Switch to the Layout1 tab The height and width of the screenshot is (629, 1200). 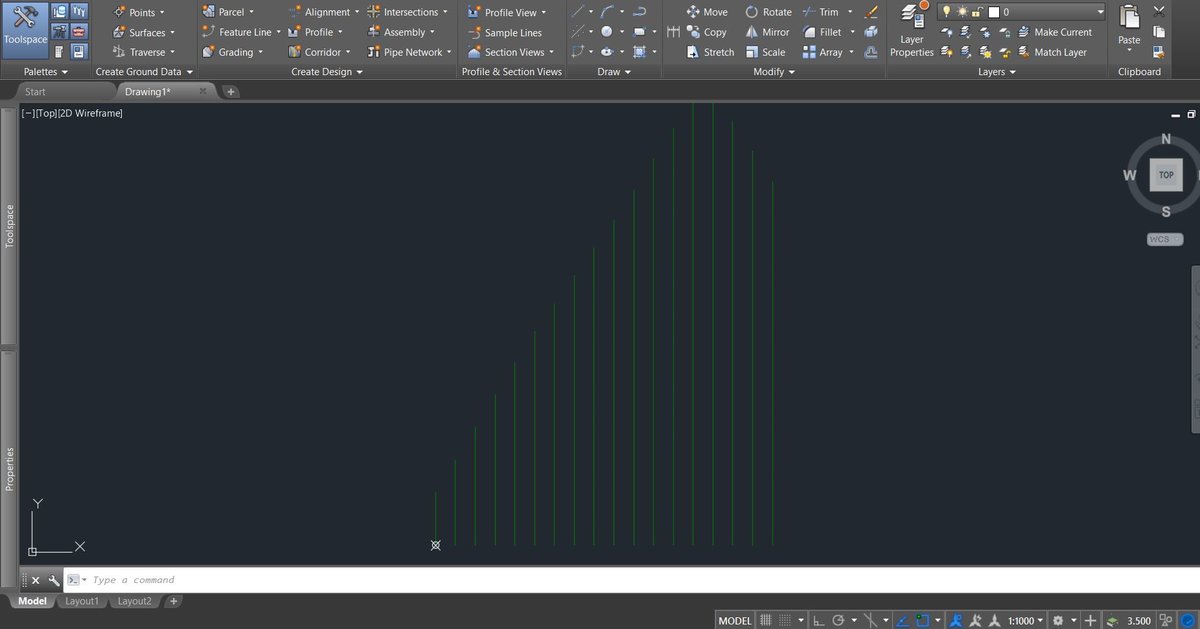(x=82, y=601)
